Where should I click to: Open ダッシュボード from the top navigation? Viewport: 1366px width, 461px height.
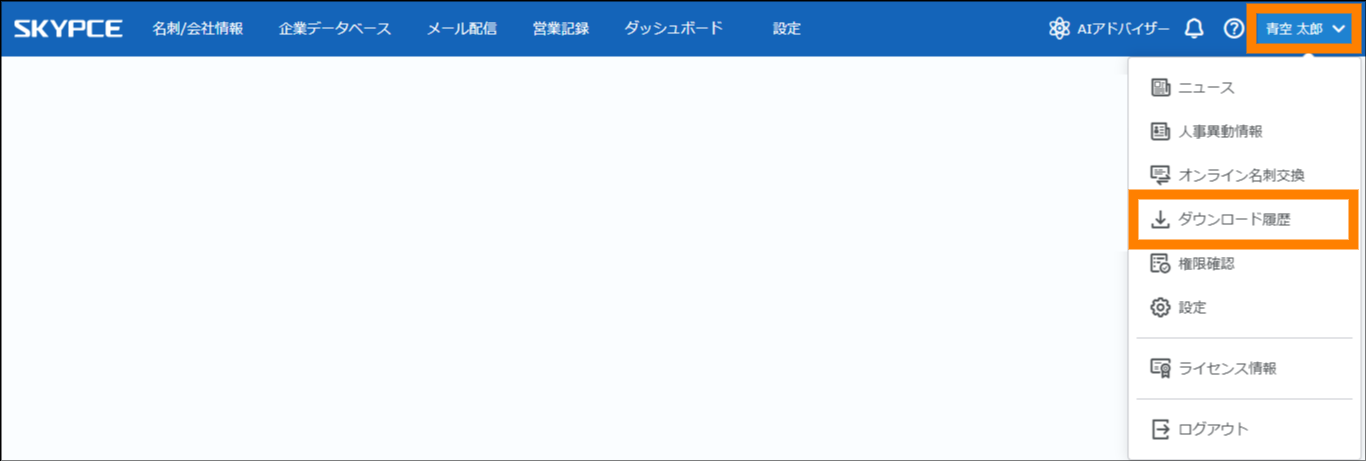point(673,28)
